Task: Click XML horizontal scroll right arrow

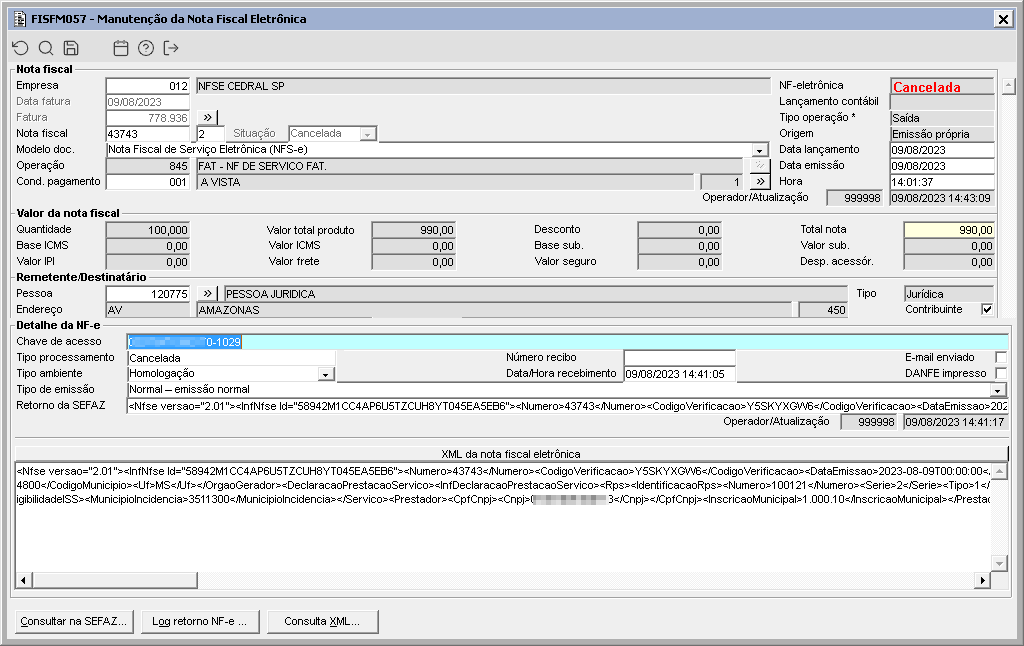Action: (982, 580)
